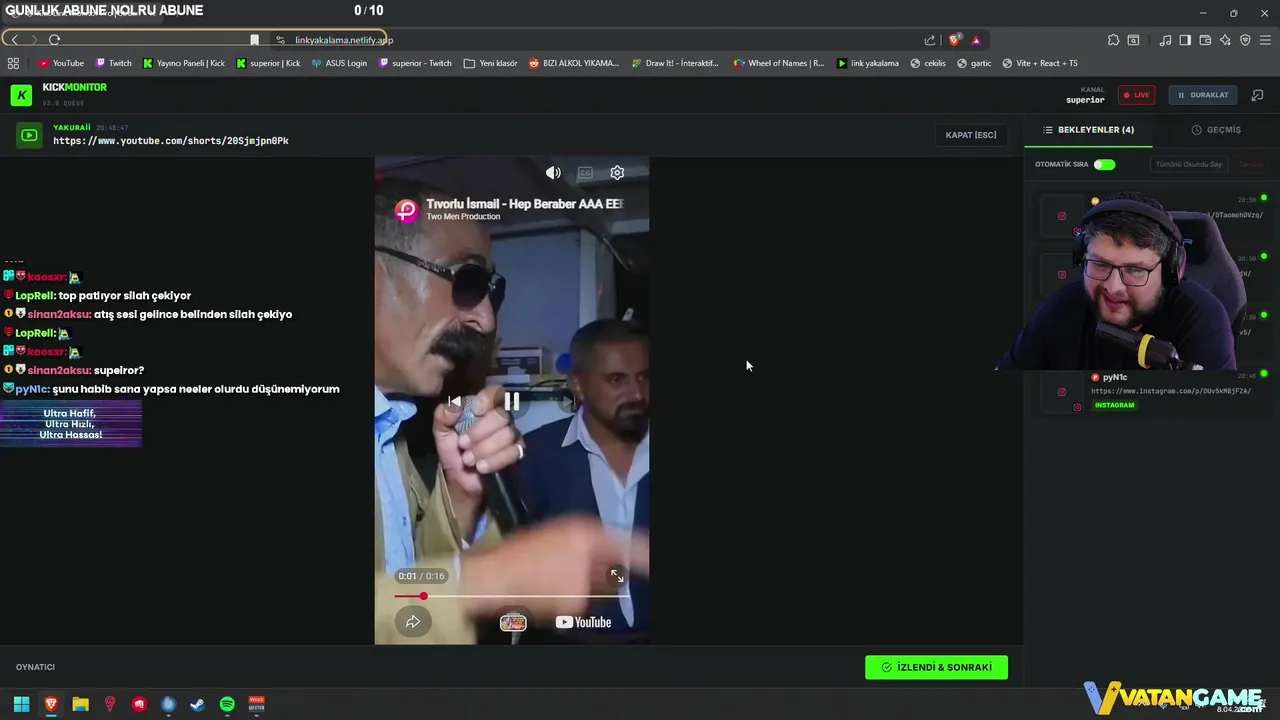The image size is (1280, 720).
Task: Open the Windows Start menu
Action: pyautogui.click(x=21, y=704)
